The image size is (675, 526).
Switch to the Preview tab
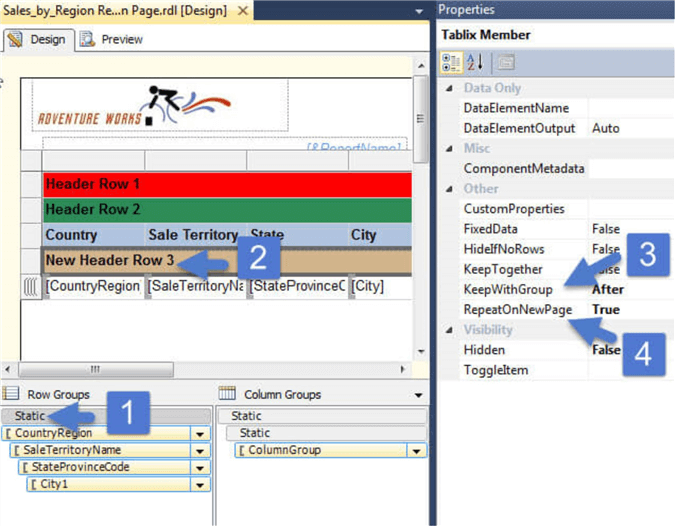click(x=111, y=40)
